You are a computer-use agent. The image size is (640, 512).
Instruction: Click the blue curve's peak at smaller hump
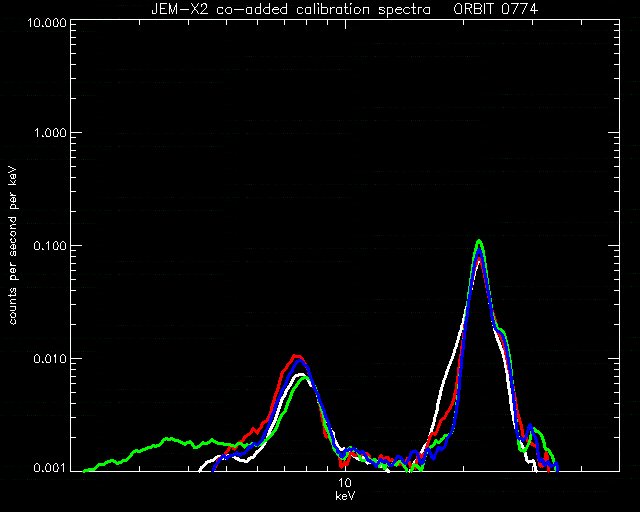(300, 361)
